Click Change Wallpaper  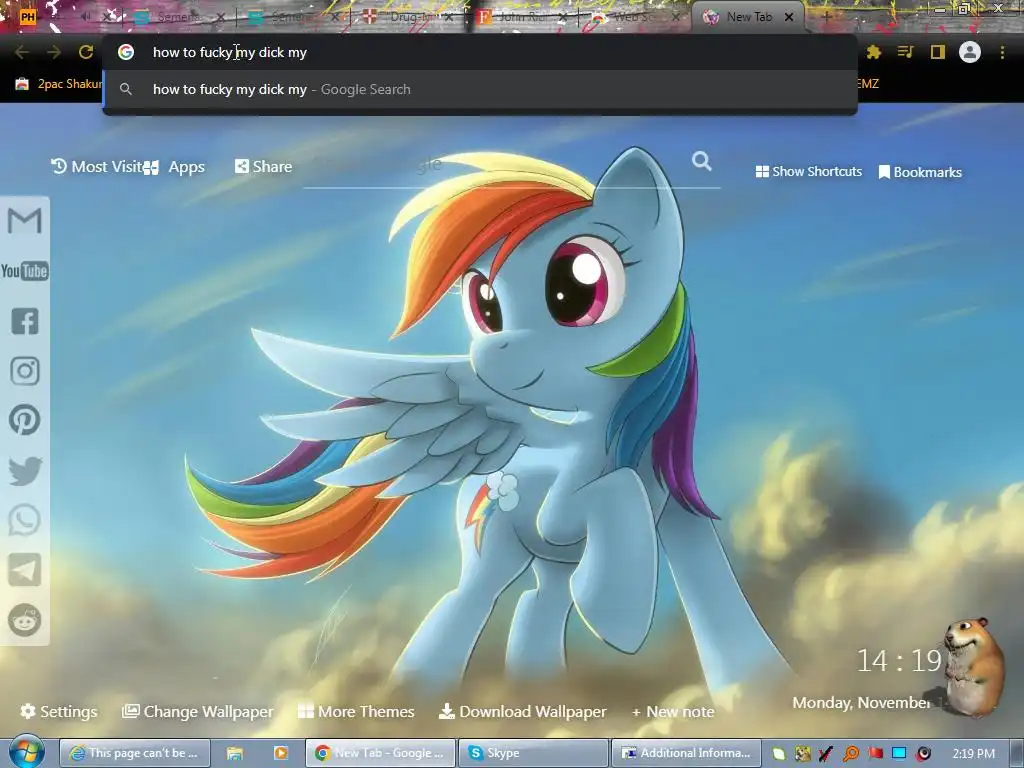pos(198,711)
